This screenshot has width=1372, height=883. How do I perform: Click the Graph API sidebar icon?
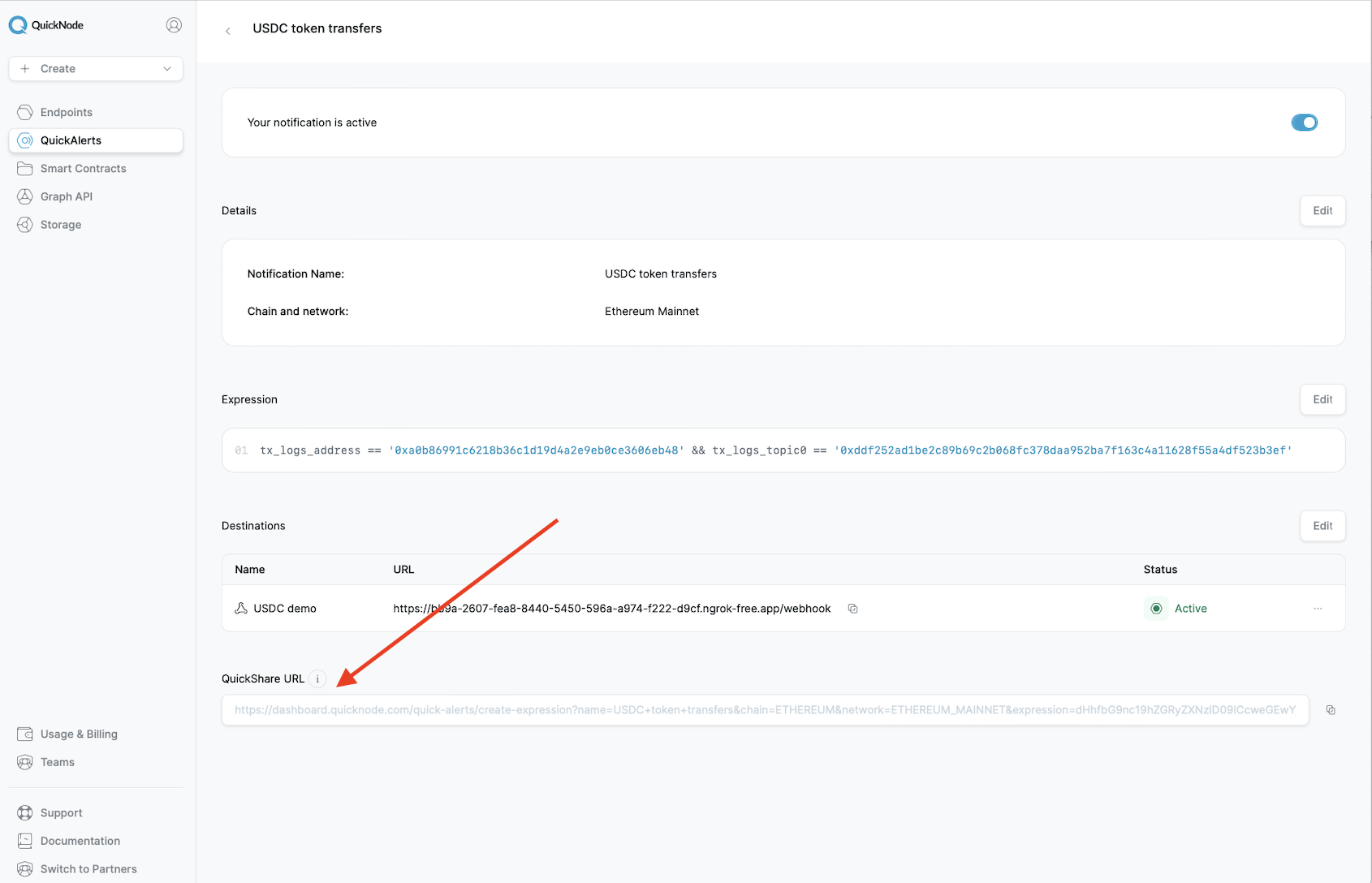pos(25,196)
